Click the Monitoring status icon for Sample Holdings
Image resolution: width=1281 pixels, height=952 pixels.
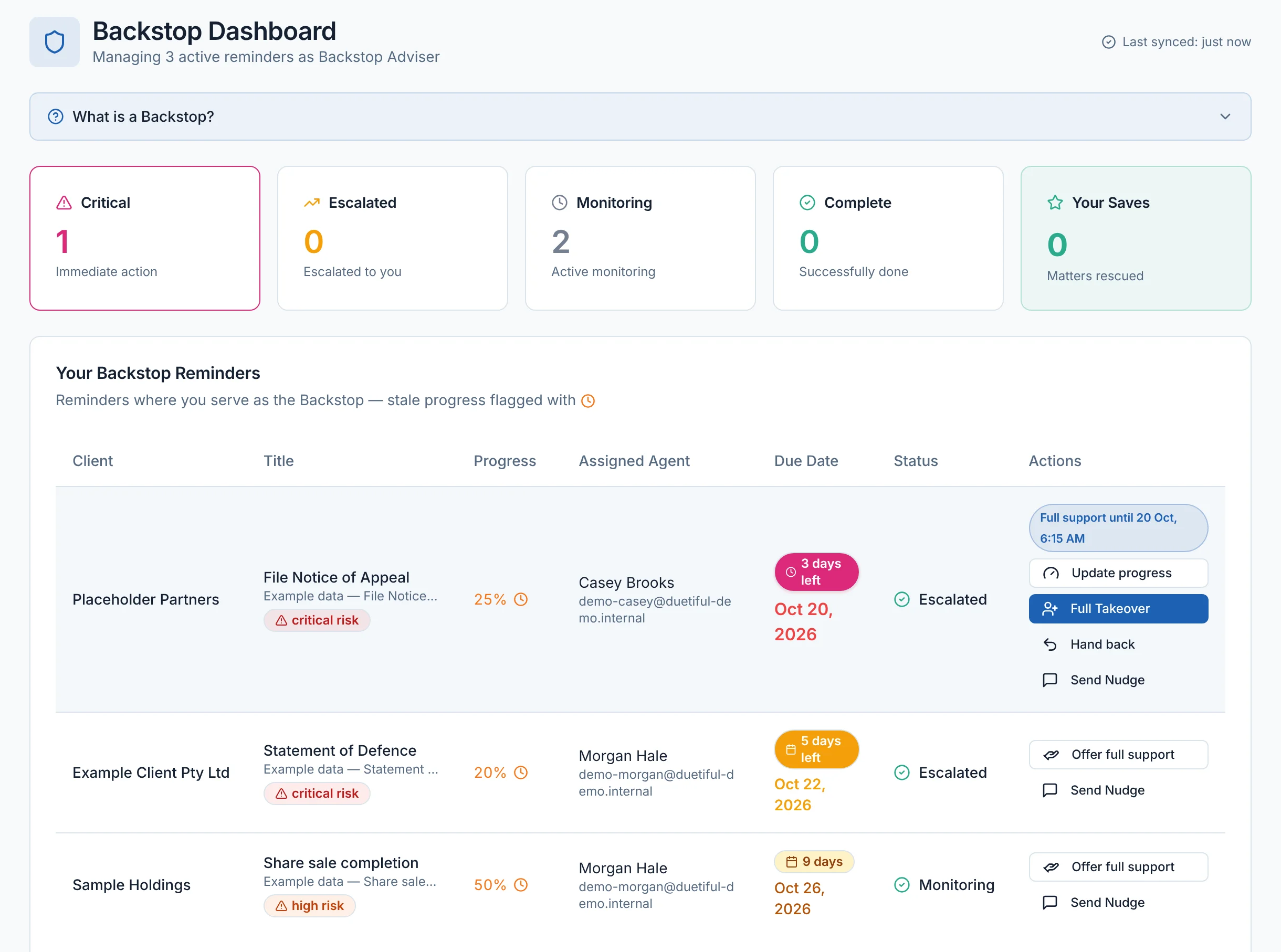coord(901,885)
